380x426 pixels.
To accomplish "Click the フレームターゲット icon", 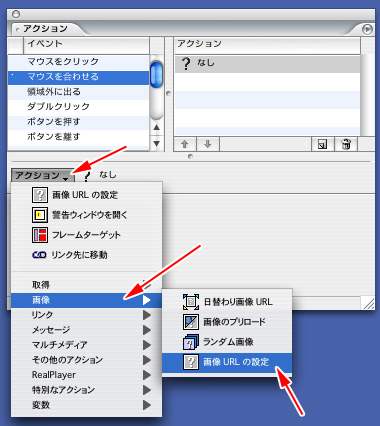I will coord(40,235).
